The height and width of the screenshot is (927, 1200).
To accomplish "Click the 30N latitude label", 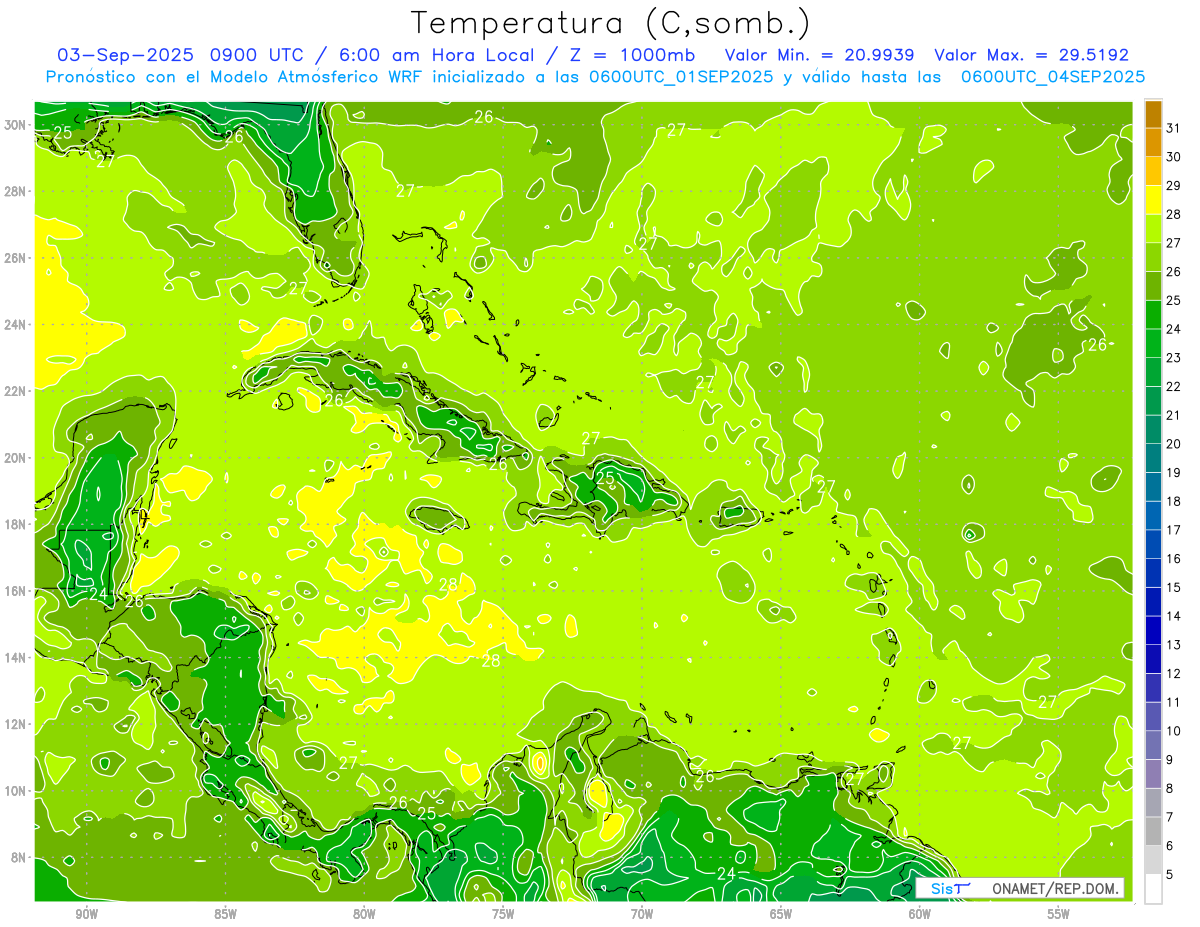I will pos(17,124).
